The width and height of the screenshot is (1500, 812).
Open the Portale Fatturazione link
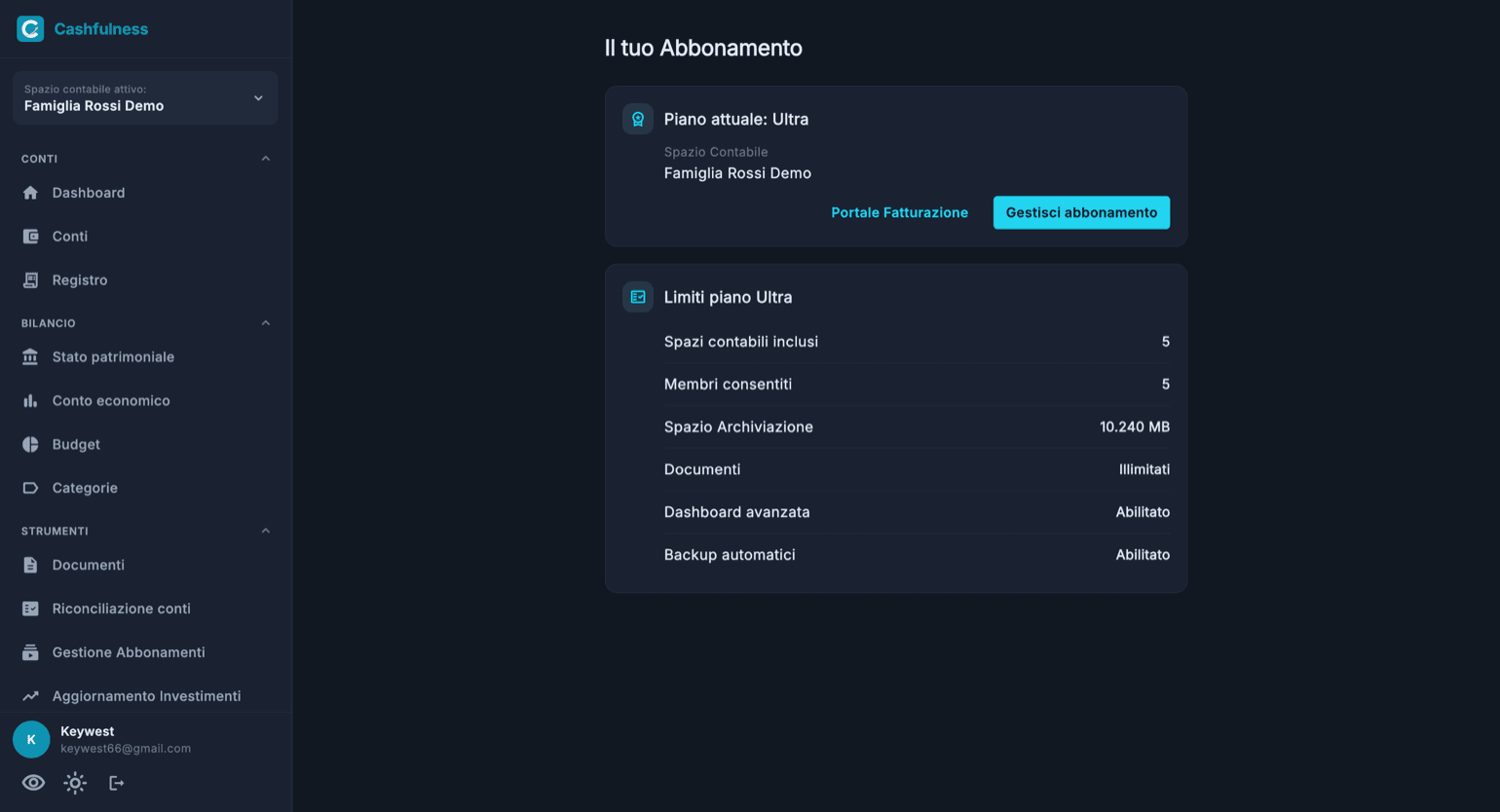tap(899, 212)
